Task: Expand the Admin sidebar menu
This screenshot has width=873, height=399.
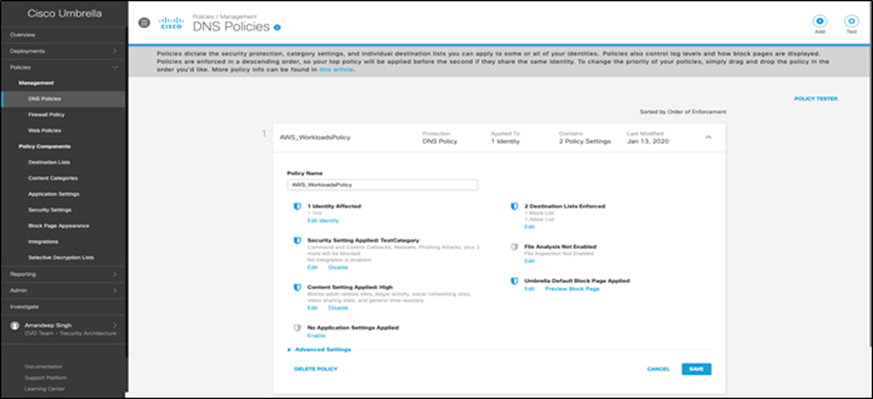Action: (x=63, y=290)
